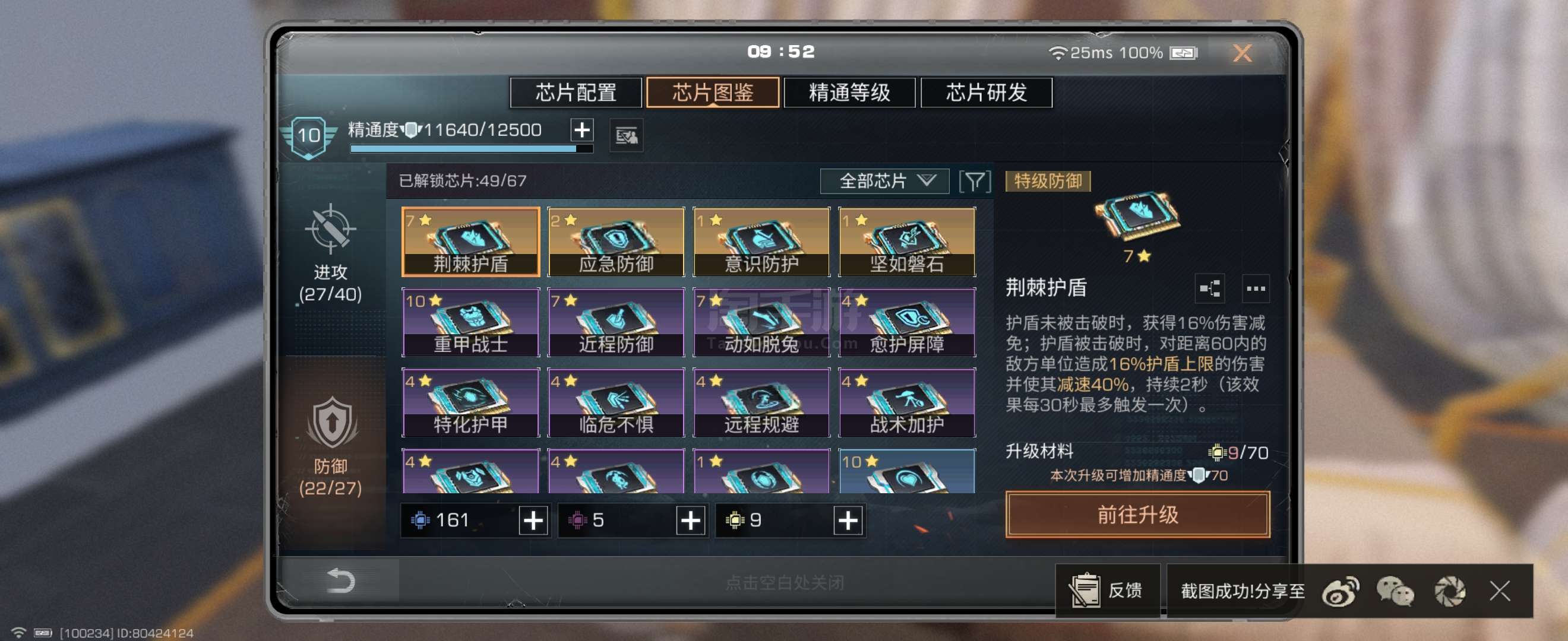
Task: Add more gold chip material (9)
Action: click(848, 521)
